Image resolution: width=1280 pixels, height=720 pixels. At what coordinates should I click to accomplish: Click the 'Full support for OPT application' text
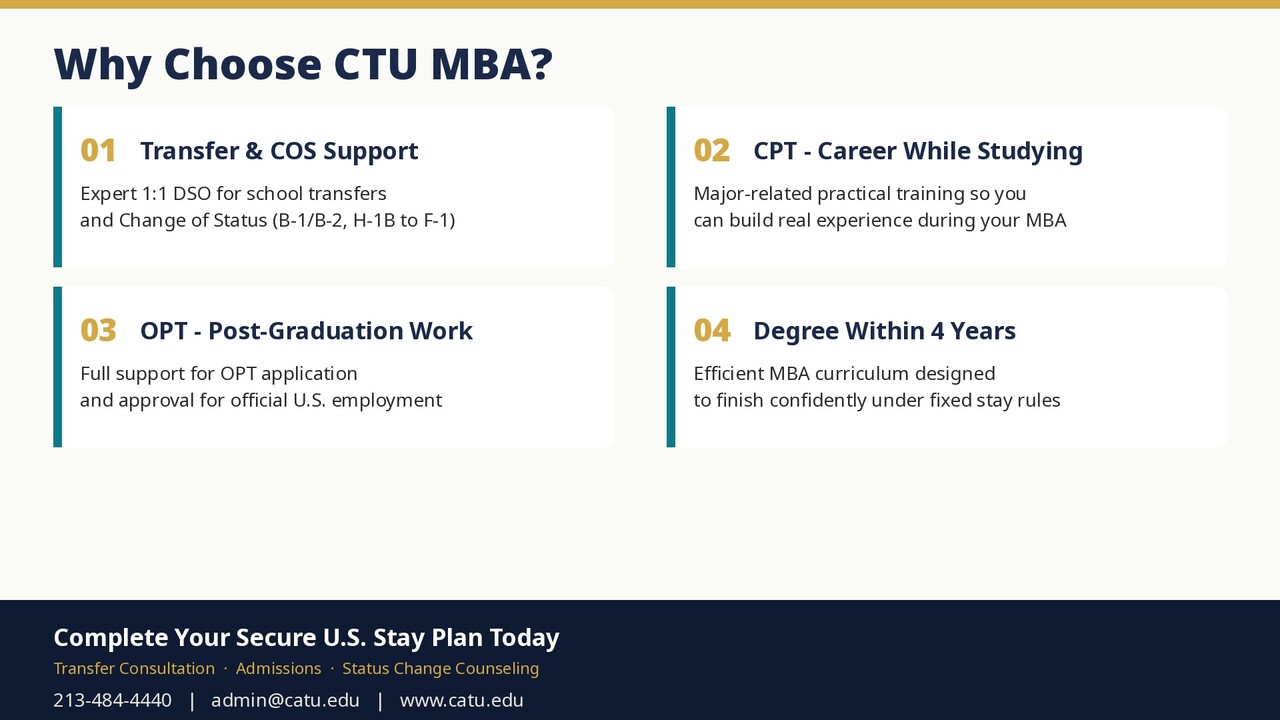point(219,374)
